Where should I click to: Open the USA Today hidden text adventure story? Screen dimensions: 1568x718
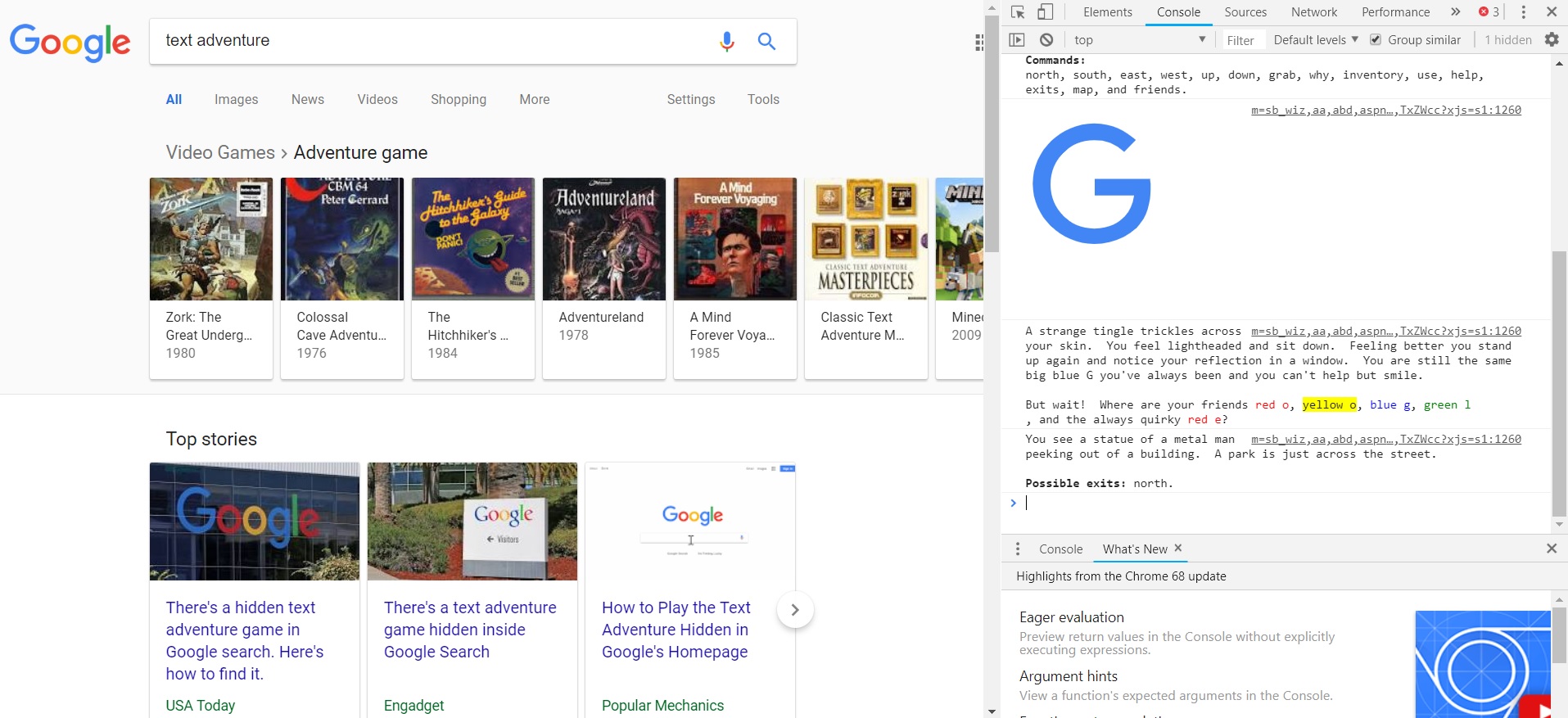(x=246, y=640)
